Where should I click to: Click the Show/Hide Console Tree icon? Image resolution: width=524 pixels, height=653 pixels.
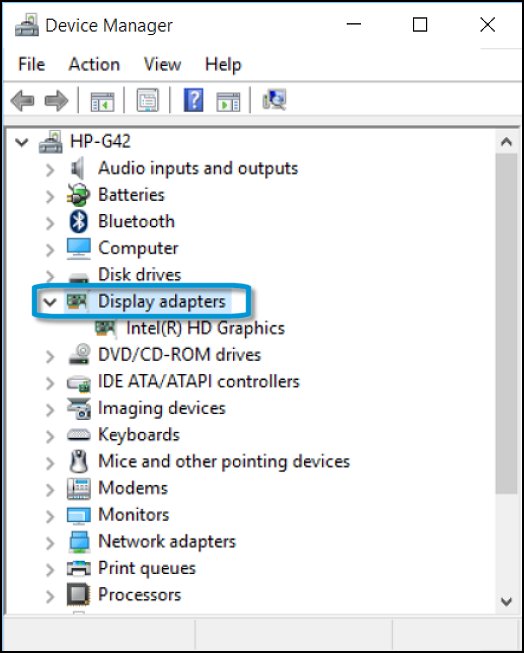102,100
